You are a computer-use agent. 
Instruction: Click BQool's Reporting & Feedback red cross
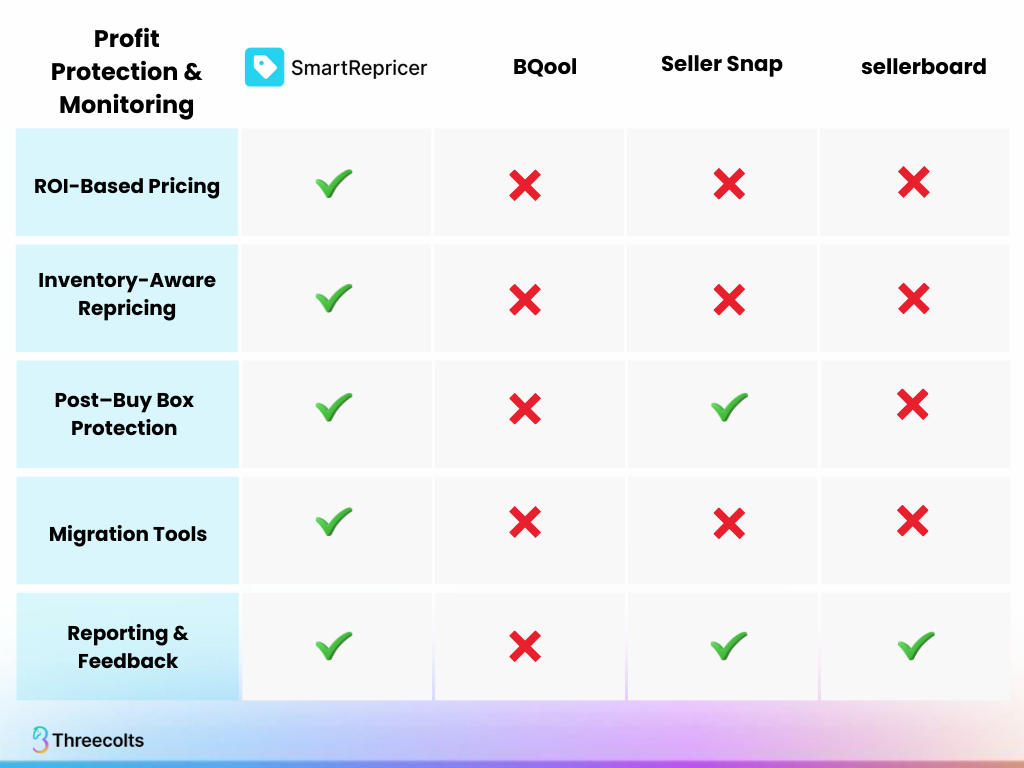(525, 647)
